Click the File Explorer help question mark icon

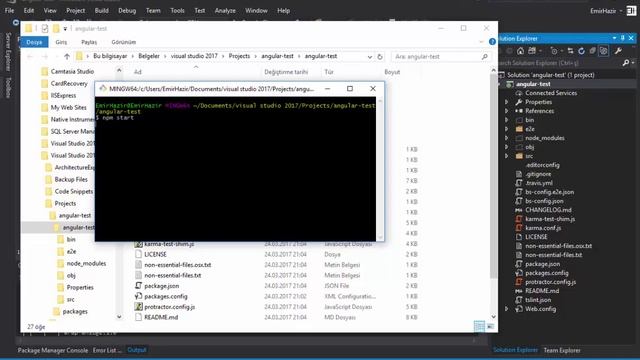tap(492, 42)
